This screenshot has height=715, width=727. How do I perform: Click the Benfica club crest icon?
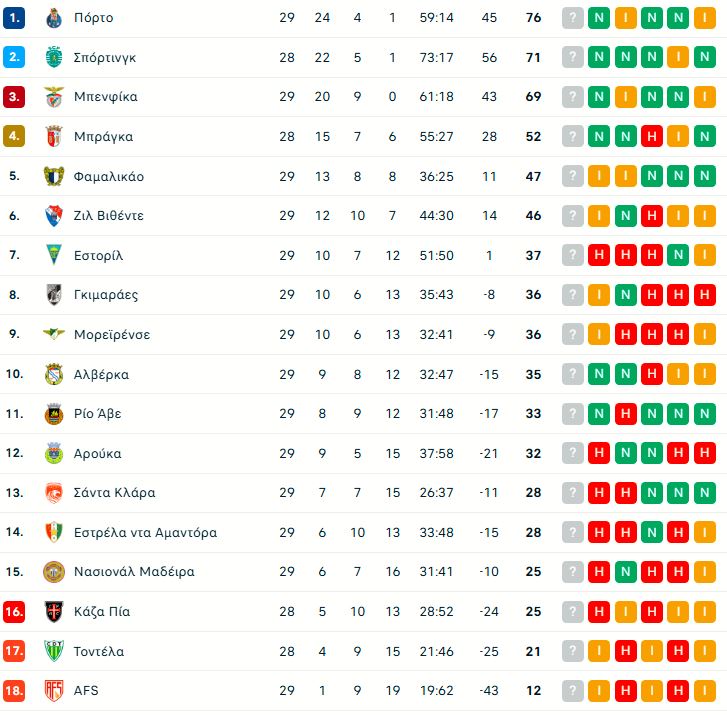coord(54,97)
